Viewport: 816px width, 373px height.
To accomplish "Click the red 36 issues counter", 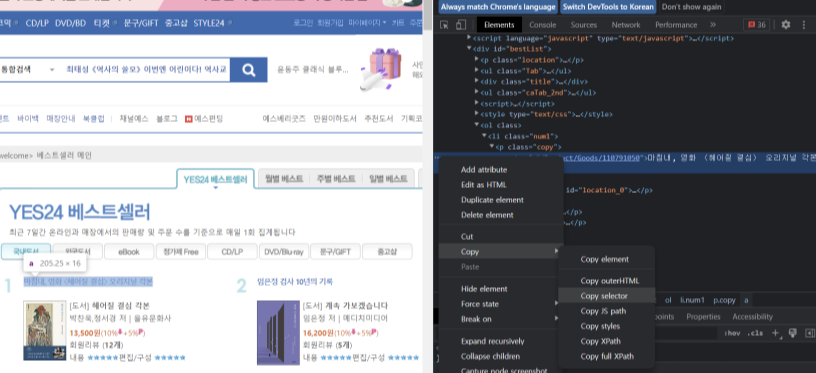I will tap(757, 24).
